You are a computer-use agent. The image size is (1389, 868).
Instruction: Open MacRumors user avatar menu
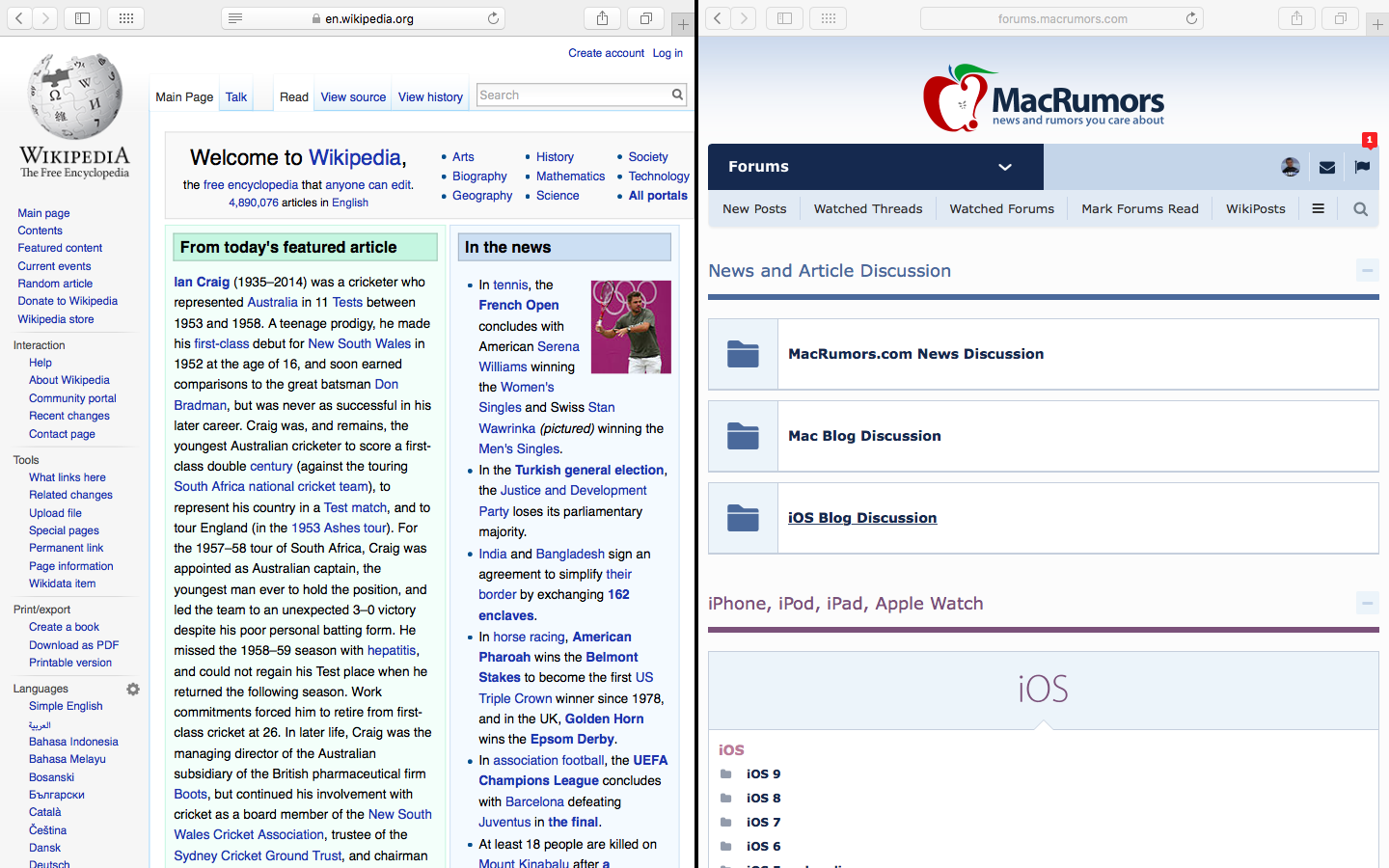[x=1291, y=167]
